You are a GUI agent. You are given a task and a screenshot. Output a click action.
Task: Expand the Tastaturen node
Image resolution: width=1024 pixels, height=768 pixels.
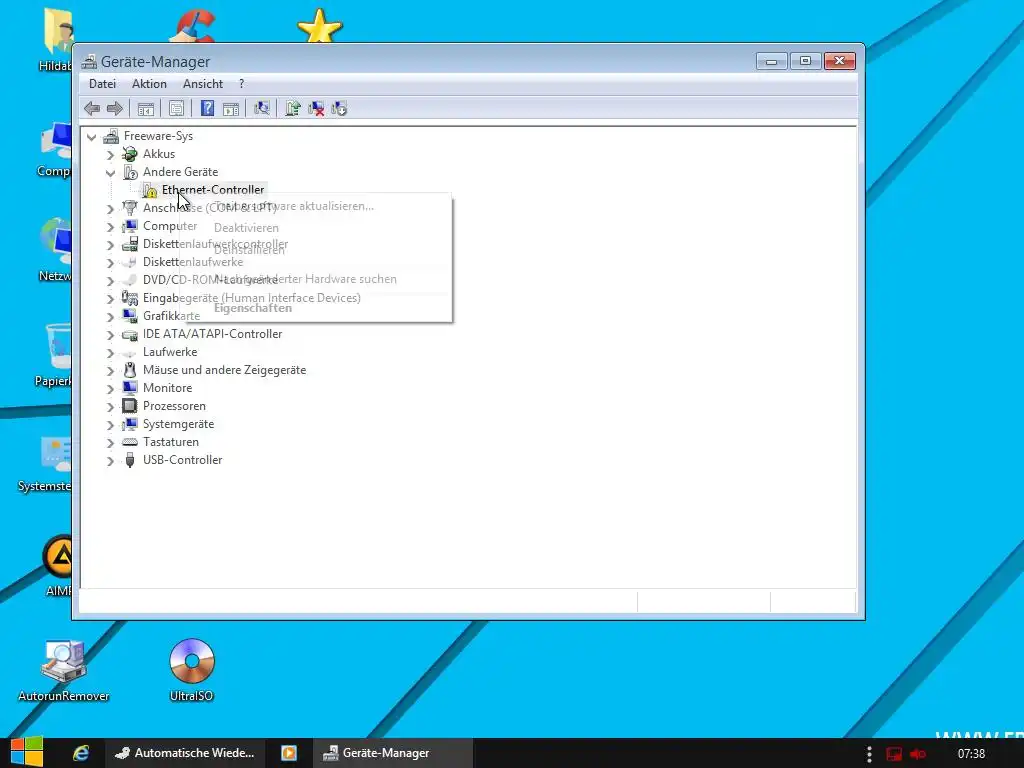coord(110,442)
